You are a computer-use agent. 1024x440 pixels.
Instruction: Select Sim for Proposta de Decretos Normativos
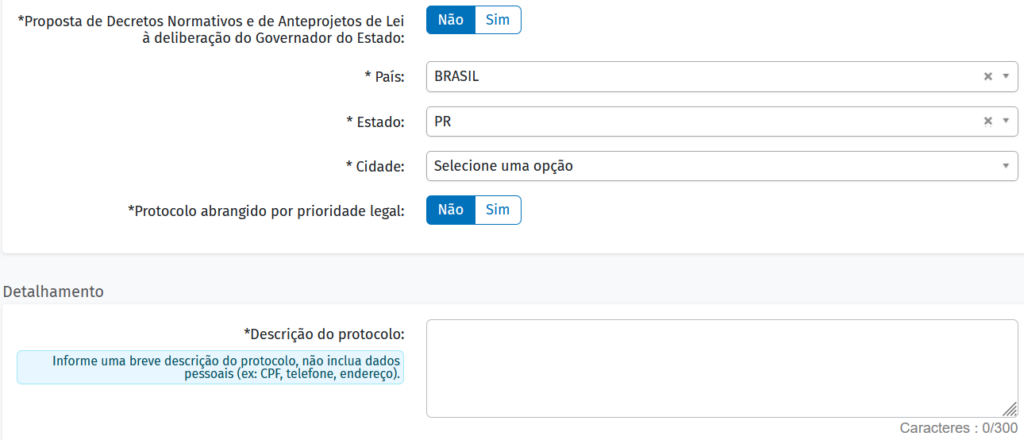[x=497, y=20]
